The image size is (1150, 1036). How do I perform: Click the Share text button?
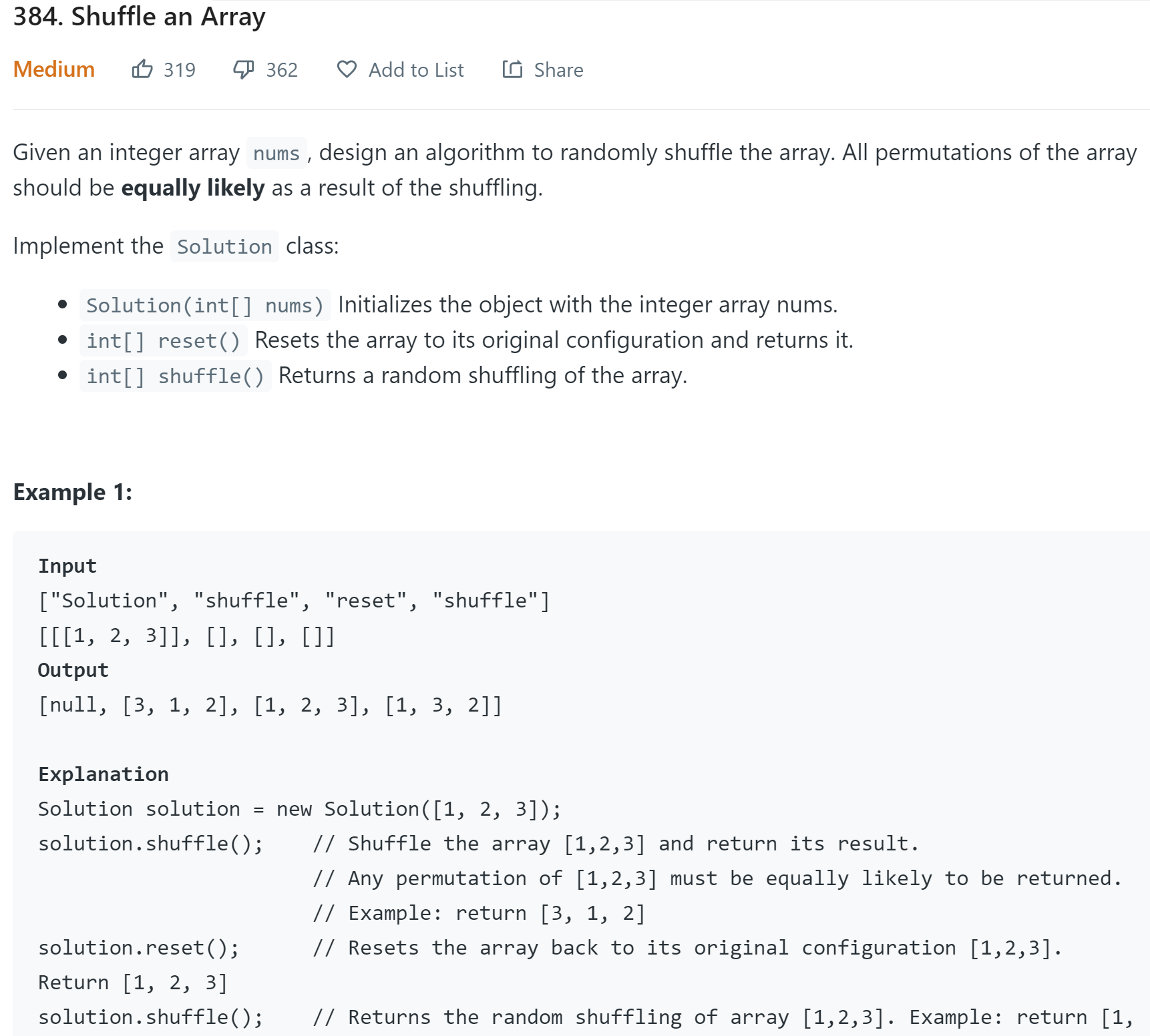(x=558, y=69)
